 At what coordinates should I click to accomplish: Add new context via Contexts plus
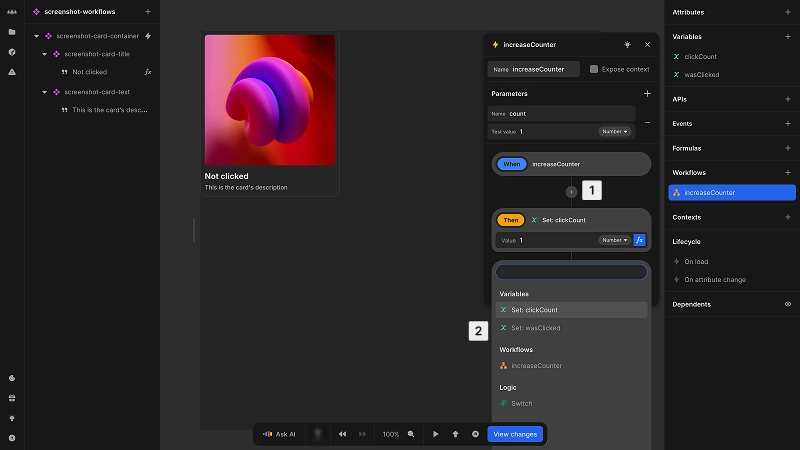[x=788, y=217]
